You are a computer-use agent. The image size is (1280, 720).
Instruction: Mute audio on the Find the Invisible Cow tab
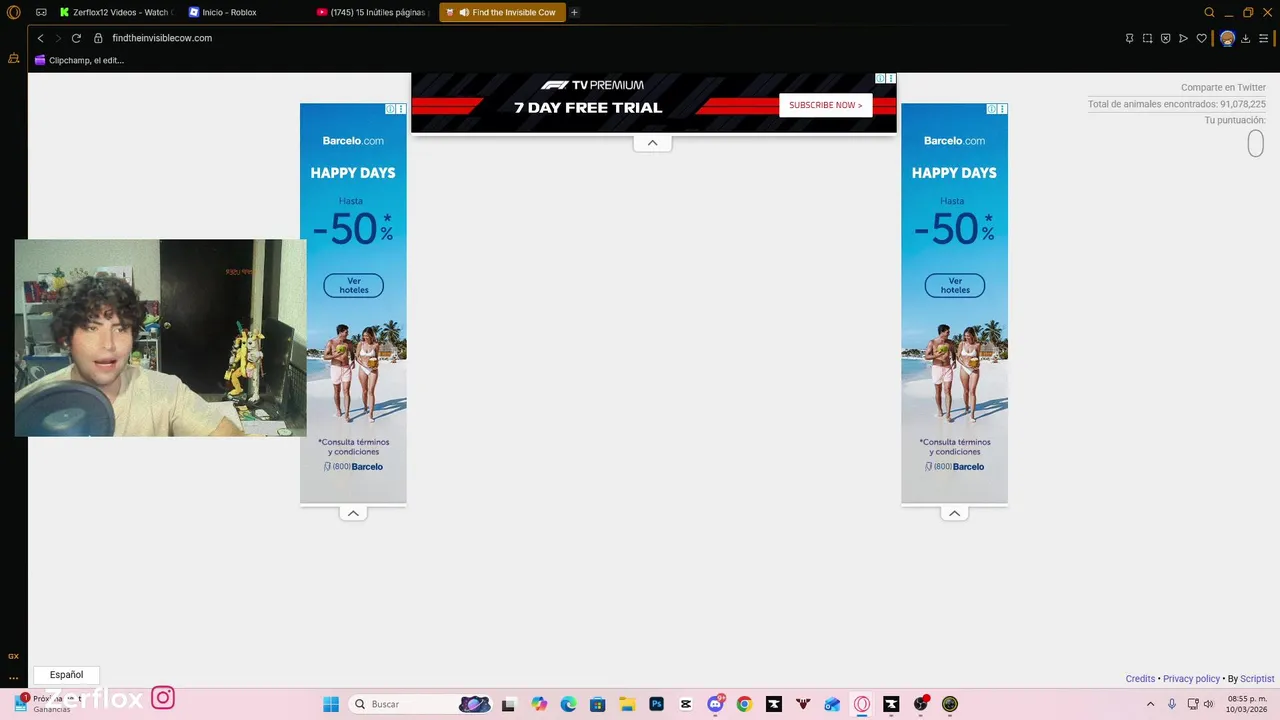point(464,12)
